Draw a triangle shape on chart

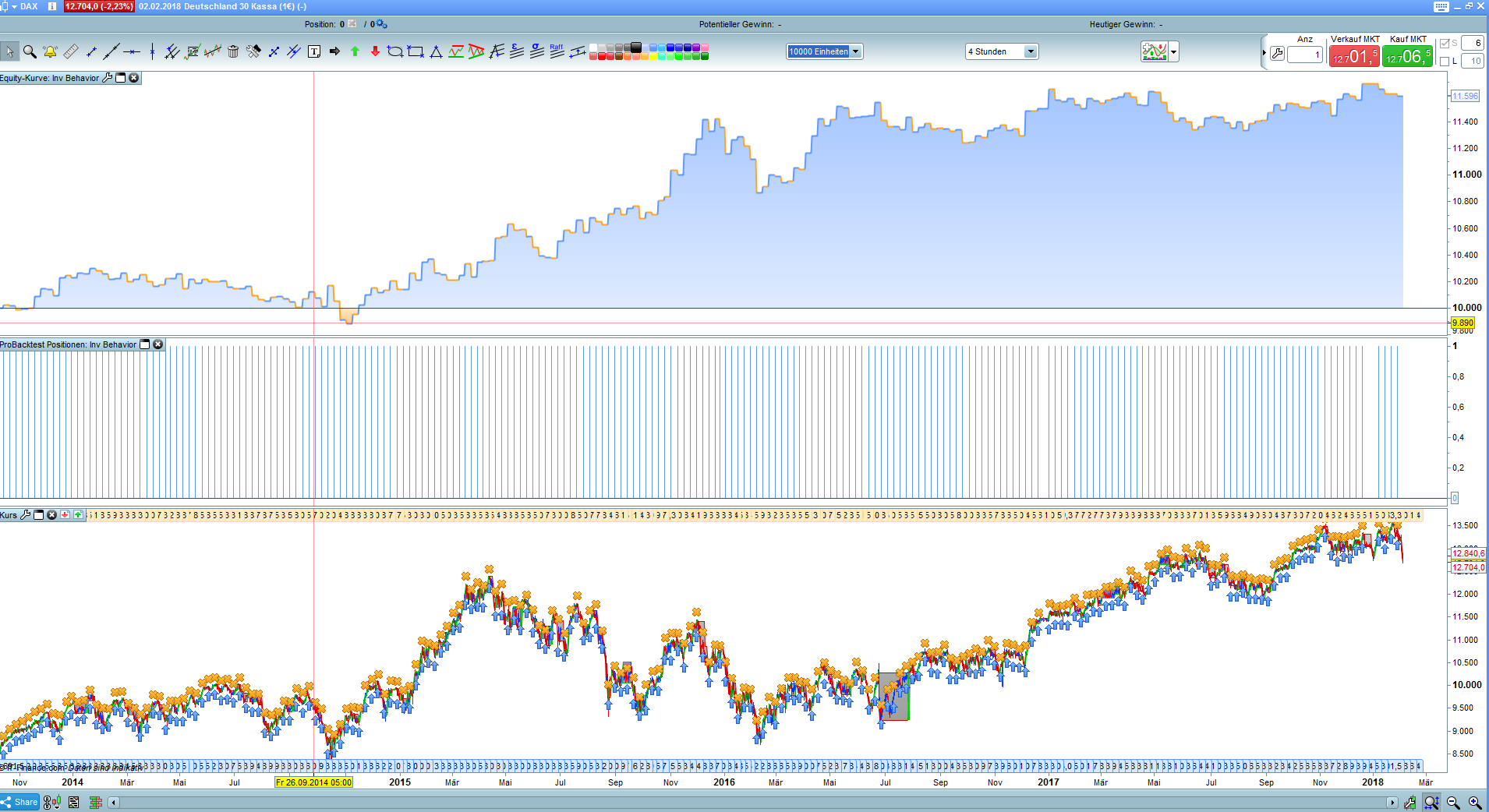tap(436, 52)
